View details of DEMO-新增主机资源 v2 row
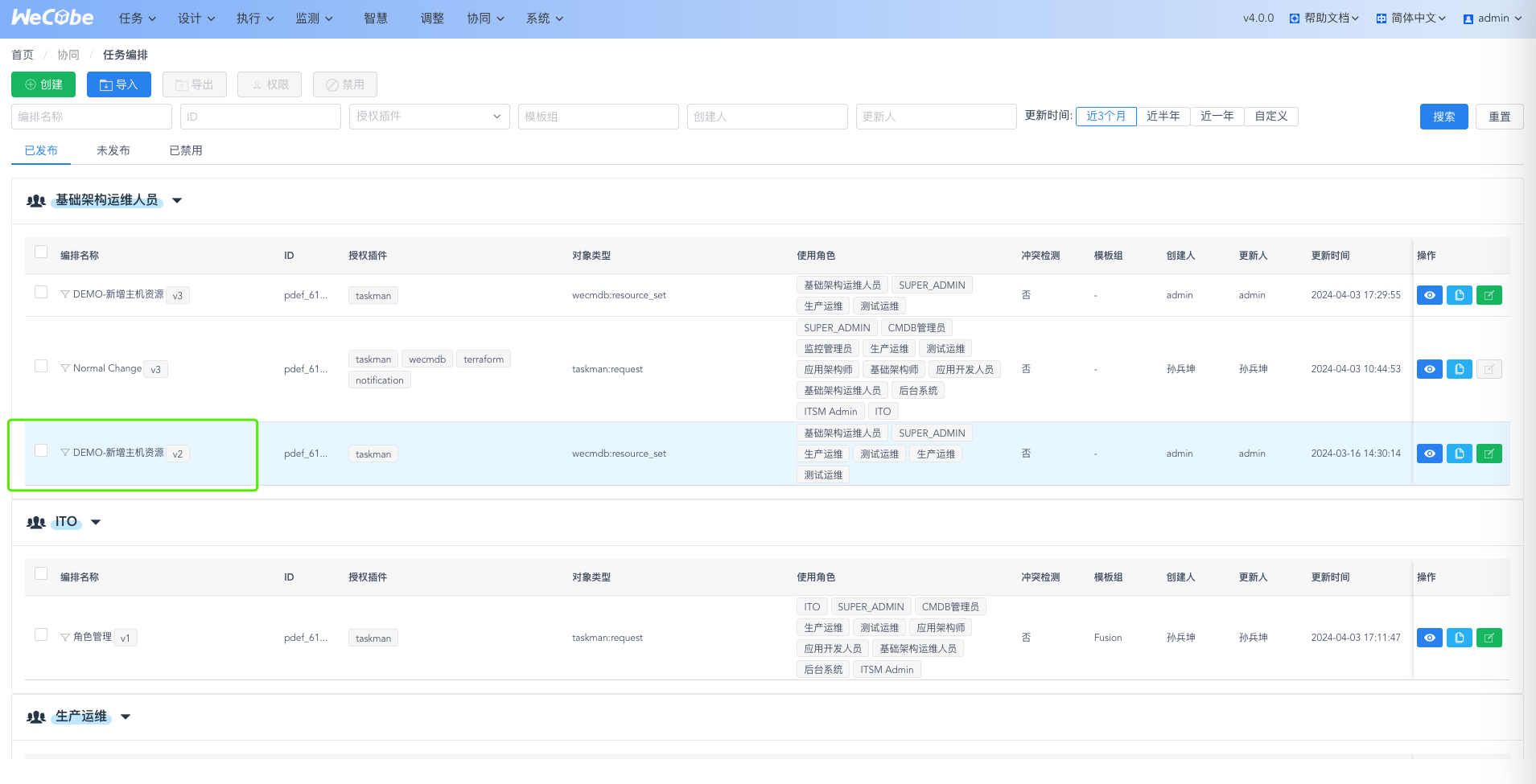 [x=1429, y=454]
